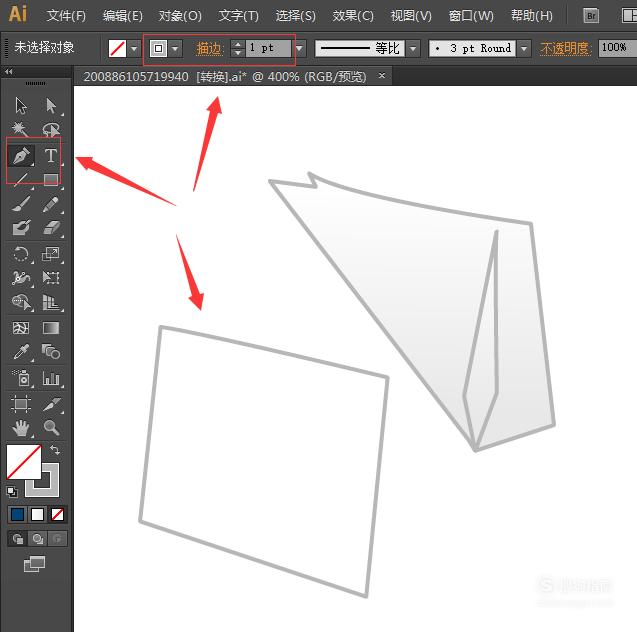Select the Gradient tool

[x=51, y=328]
